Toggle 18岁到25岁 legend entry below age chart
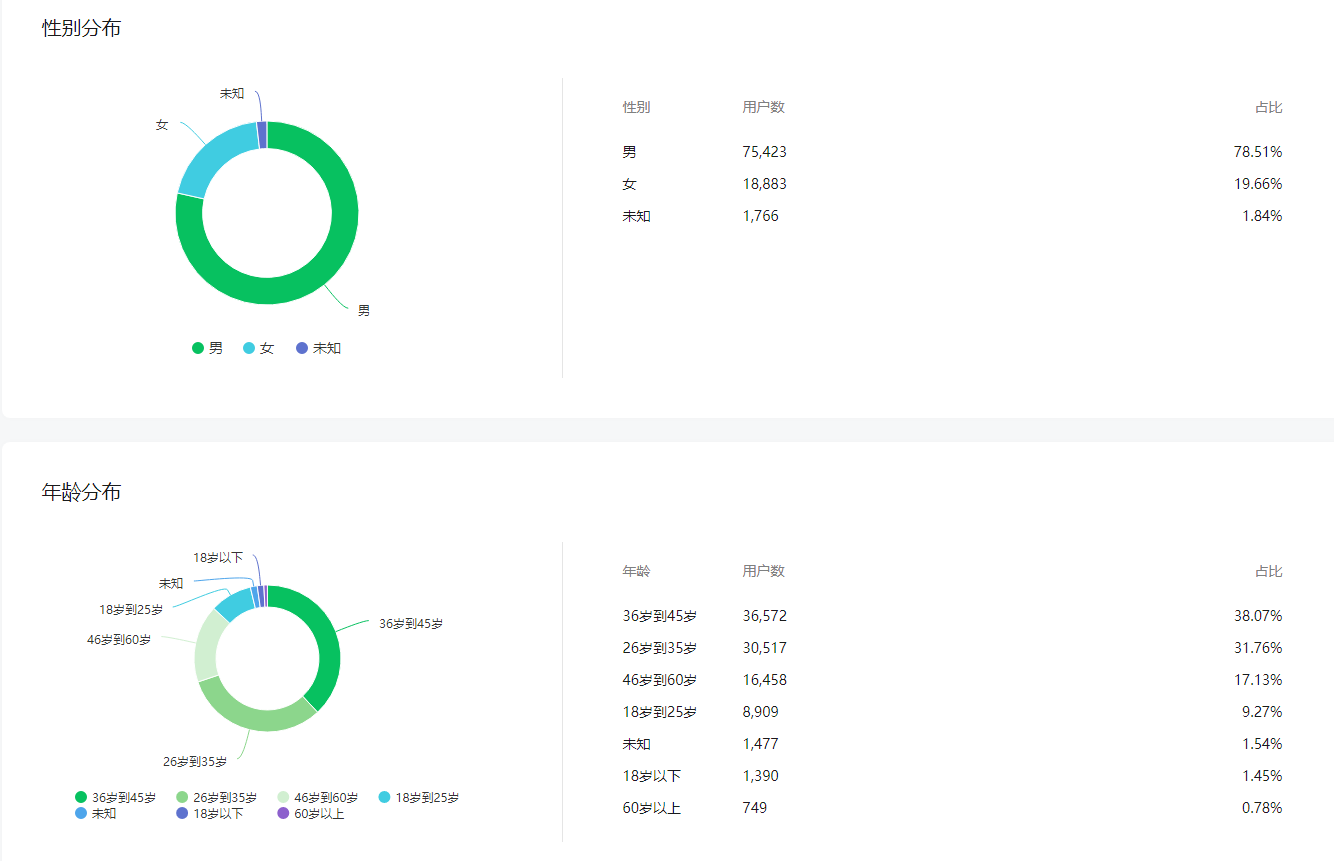Image resolution: width=1334 pixels, height=861 pixels. click(420, 798)
